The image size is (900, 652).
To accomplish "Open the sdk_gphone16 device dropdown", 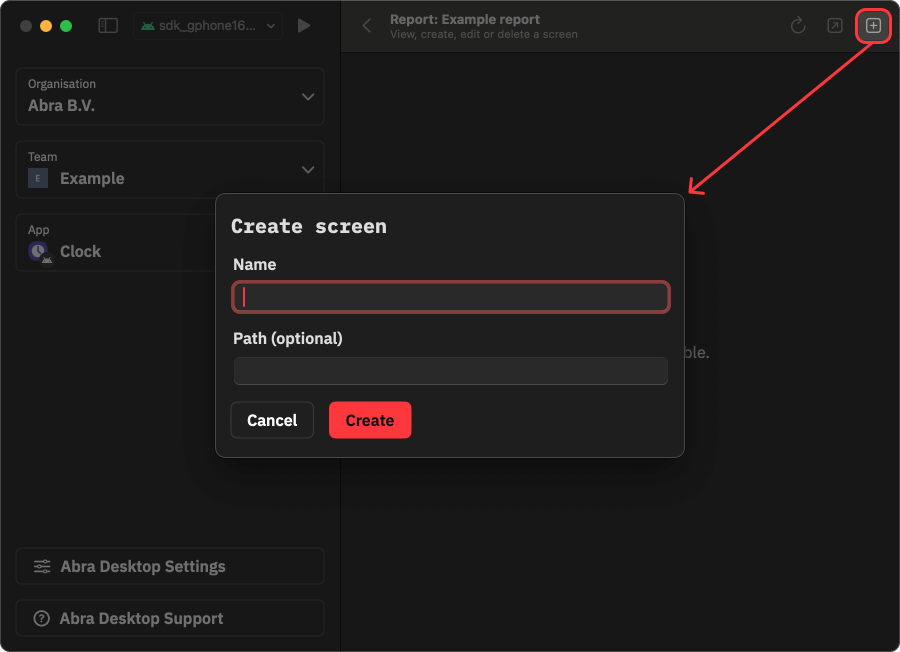I will [x=208, y=26].
